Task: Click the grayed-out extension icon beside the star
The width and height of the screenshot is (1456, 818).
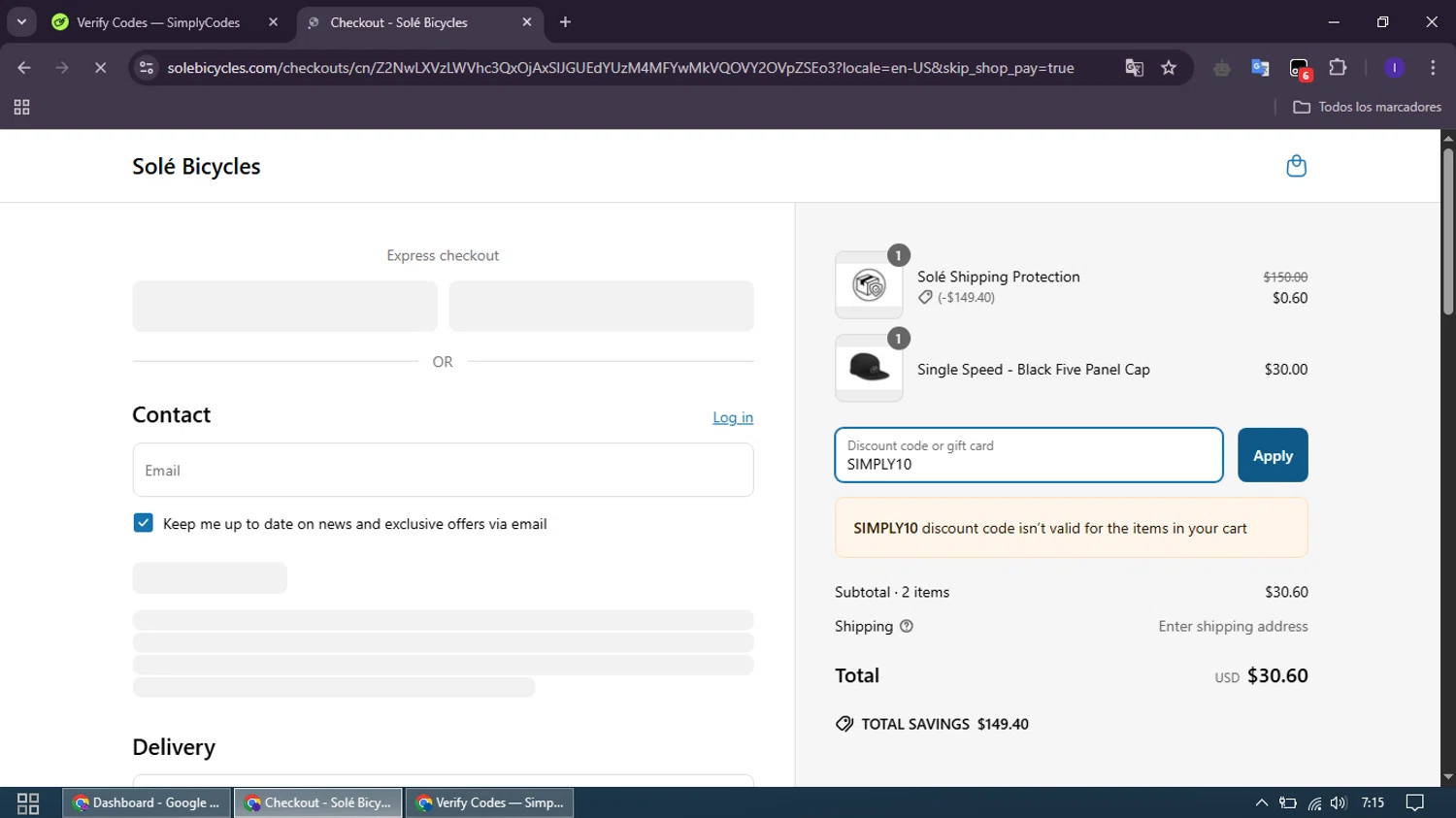Action: (1221, 68)
